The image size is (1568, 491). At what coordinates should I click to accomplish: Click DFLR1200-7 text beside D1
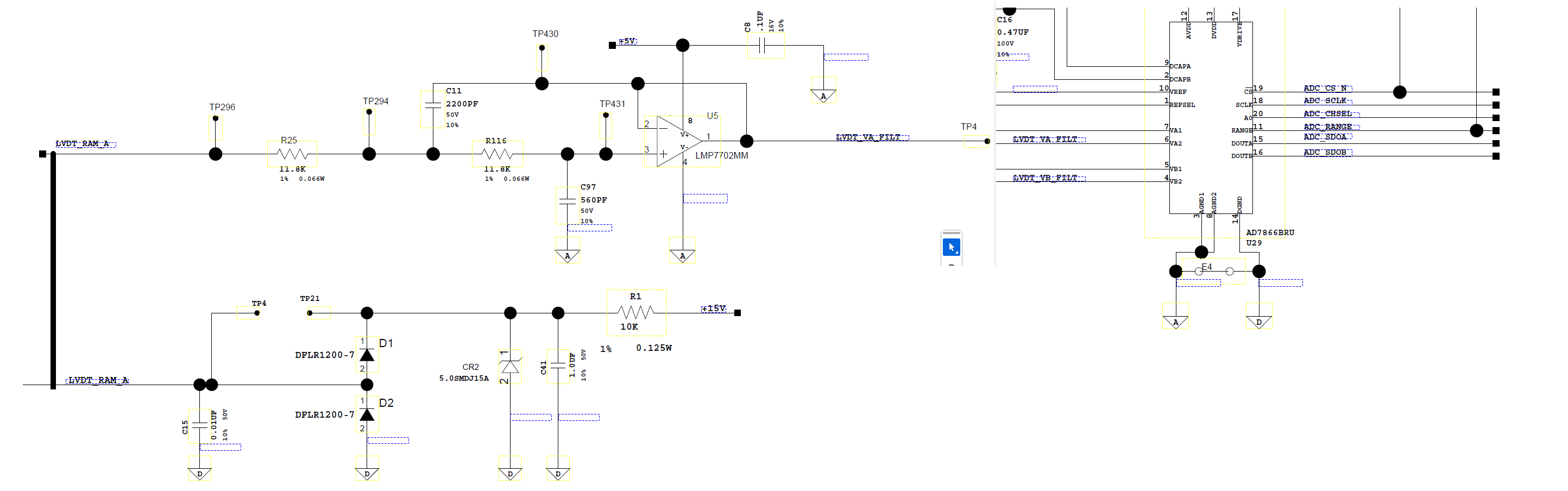(324, 355)
